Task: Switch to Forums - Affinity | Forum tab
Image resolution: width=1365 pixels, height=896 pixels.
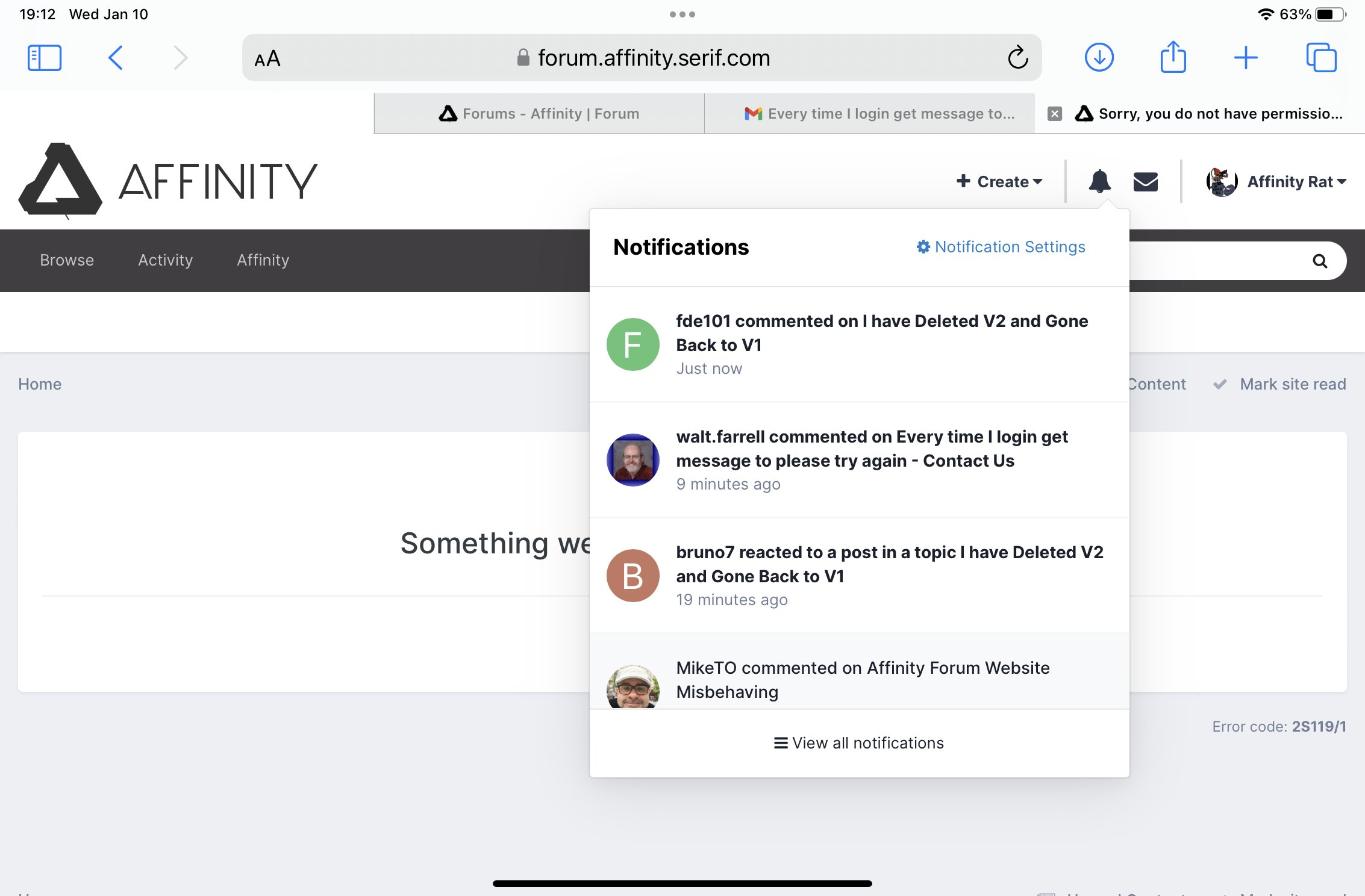Action: [x=539, y=114]
